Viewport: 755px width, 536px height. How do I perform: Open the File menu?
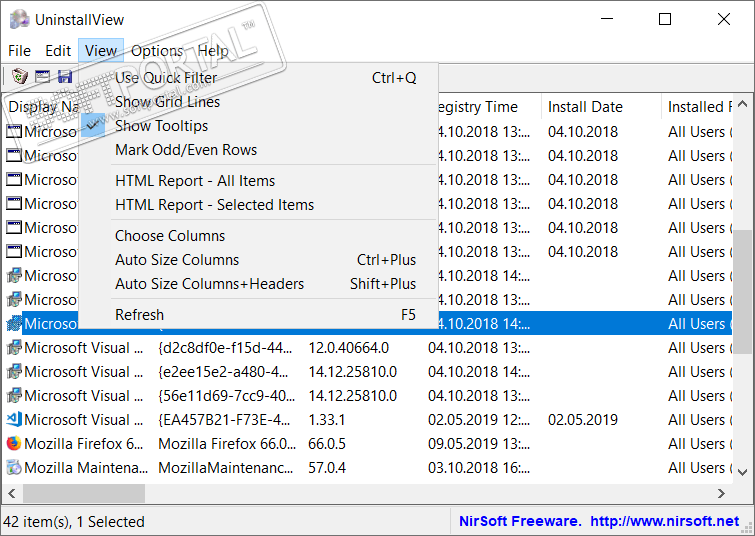pyautogui.click(x=20, y=51)
